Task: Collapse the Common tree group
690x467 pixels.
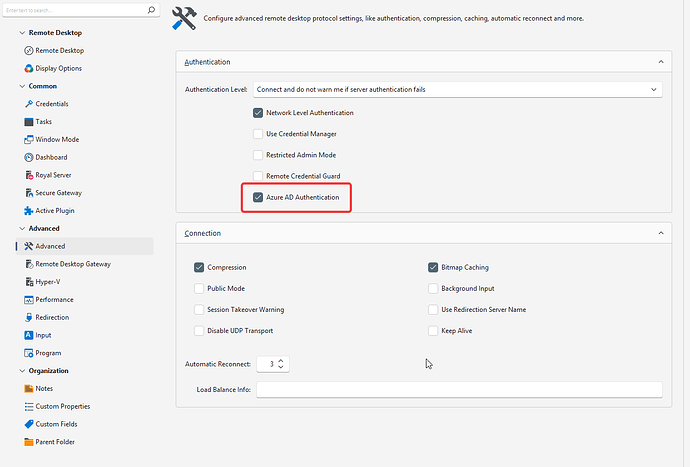Action: pos(22,86)
